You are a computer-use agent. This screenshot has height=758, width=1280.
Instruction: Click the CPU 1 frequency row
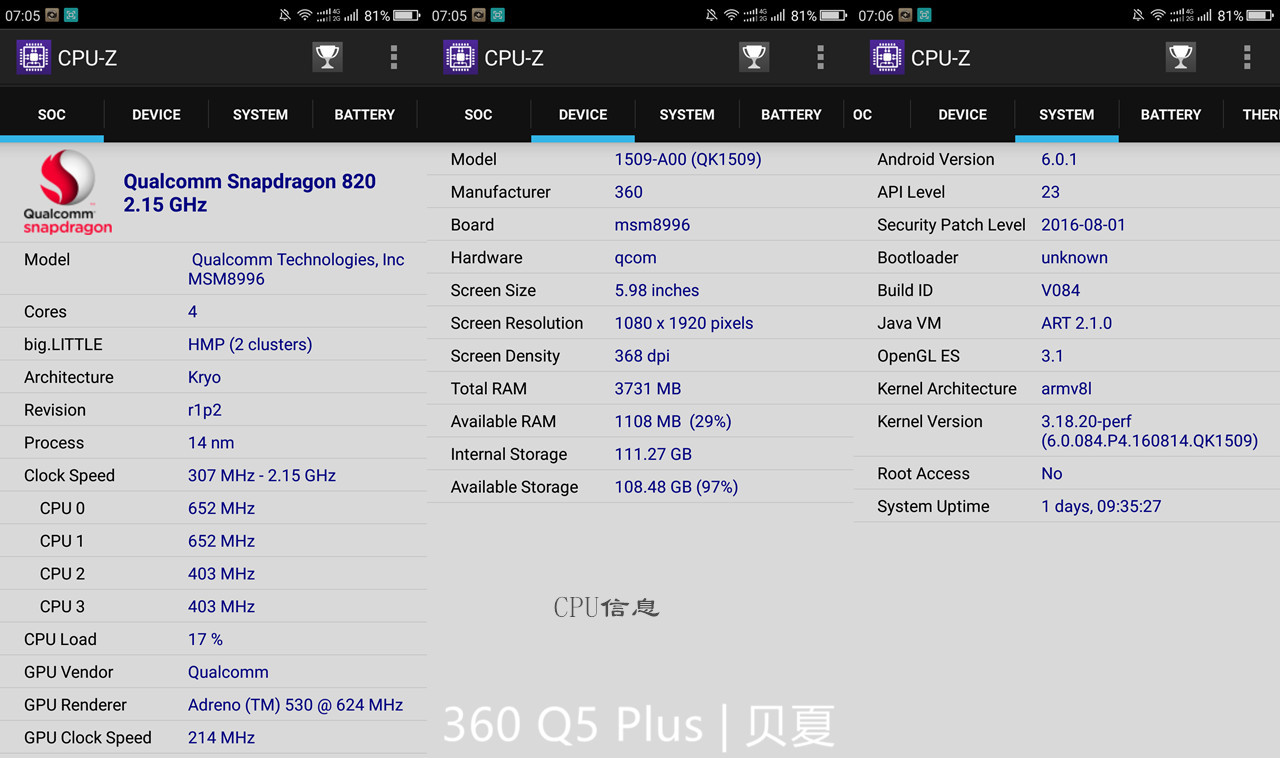(x=213, y=541)
